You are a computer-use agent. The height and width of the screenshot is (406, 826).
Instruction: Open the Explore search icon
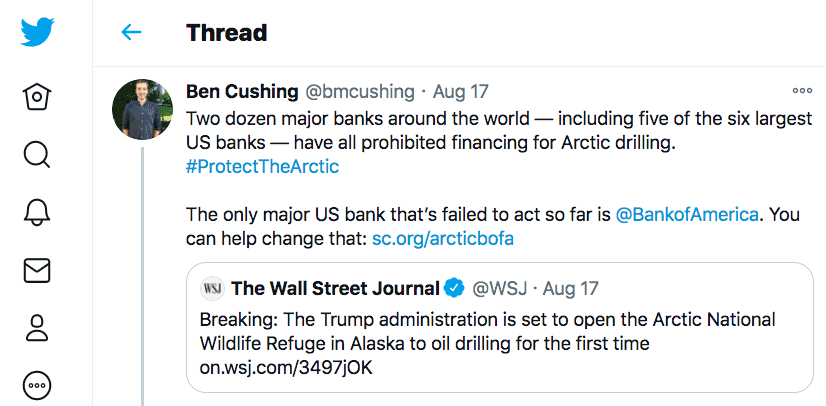(37, 154)
